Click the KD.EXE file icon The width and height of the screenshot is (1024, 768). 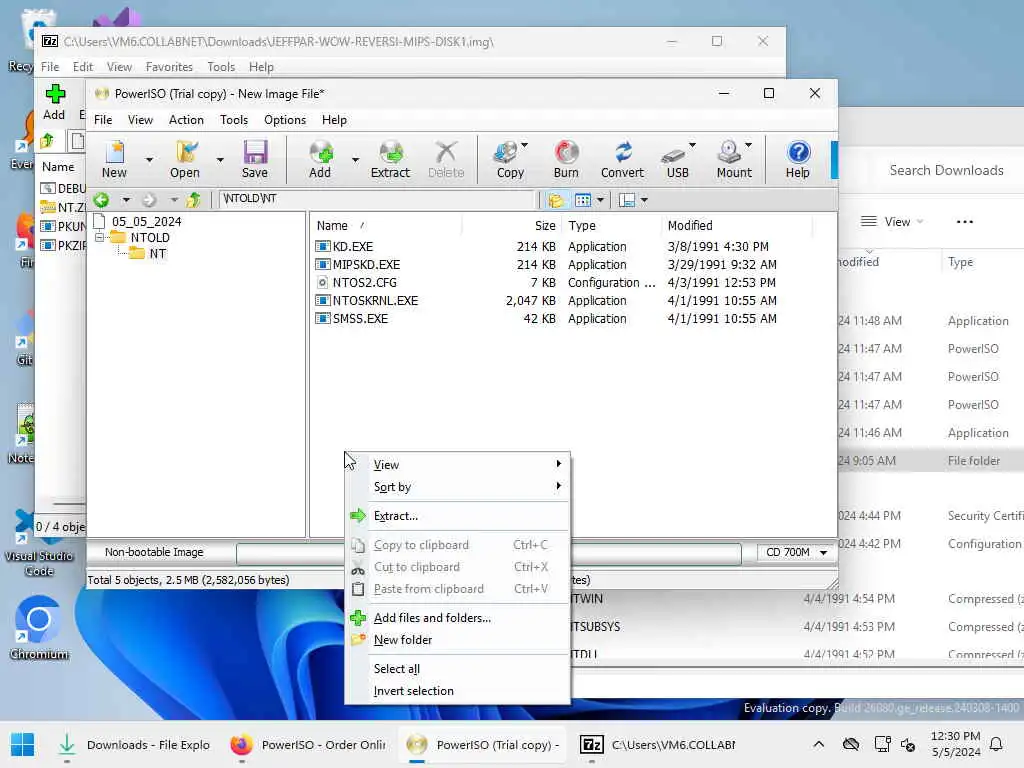[x=323, y=246]
